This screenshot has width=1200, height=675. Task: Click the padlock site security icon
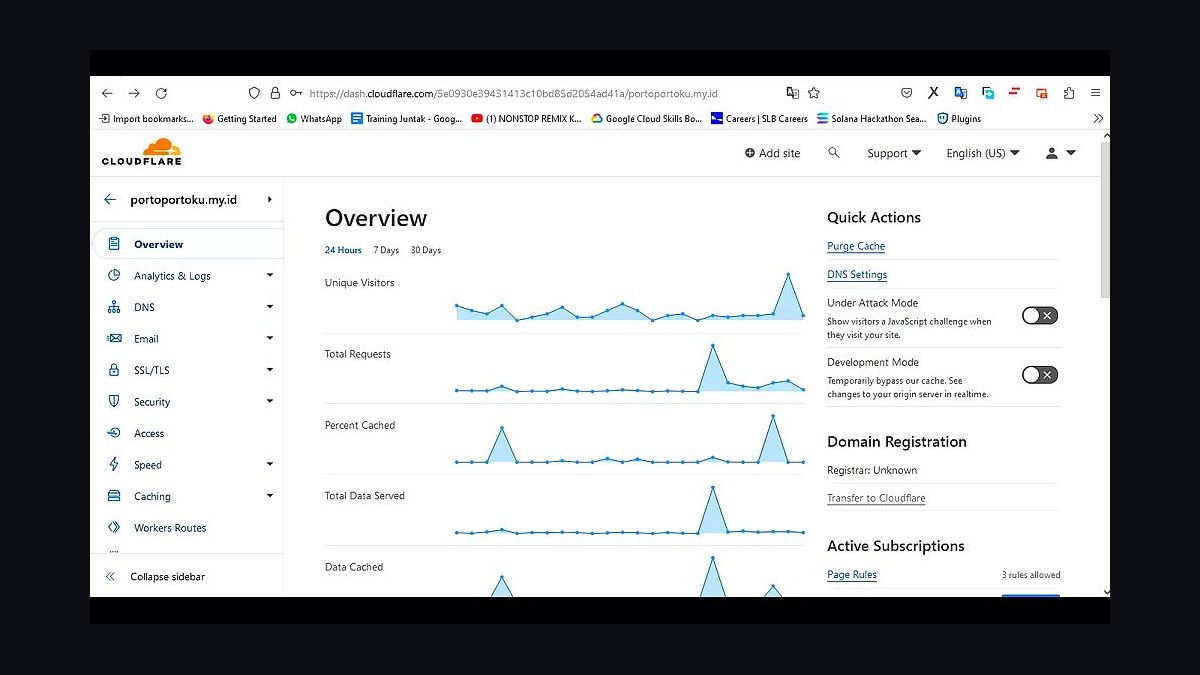pyautogui.click(x=275, y=93)
